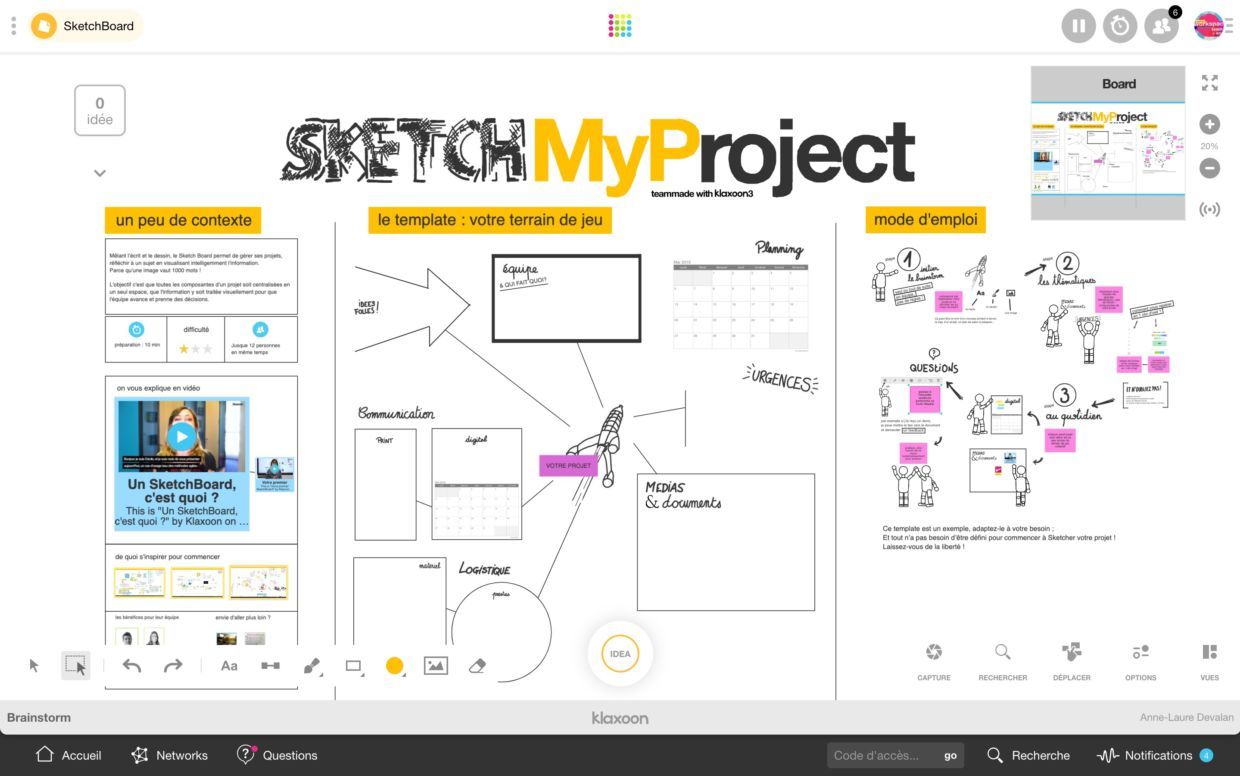Open the Questions section
This screenshot has height=776, width=1240.
click(x=277, y=755)
